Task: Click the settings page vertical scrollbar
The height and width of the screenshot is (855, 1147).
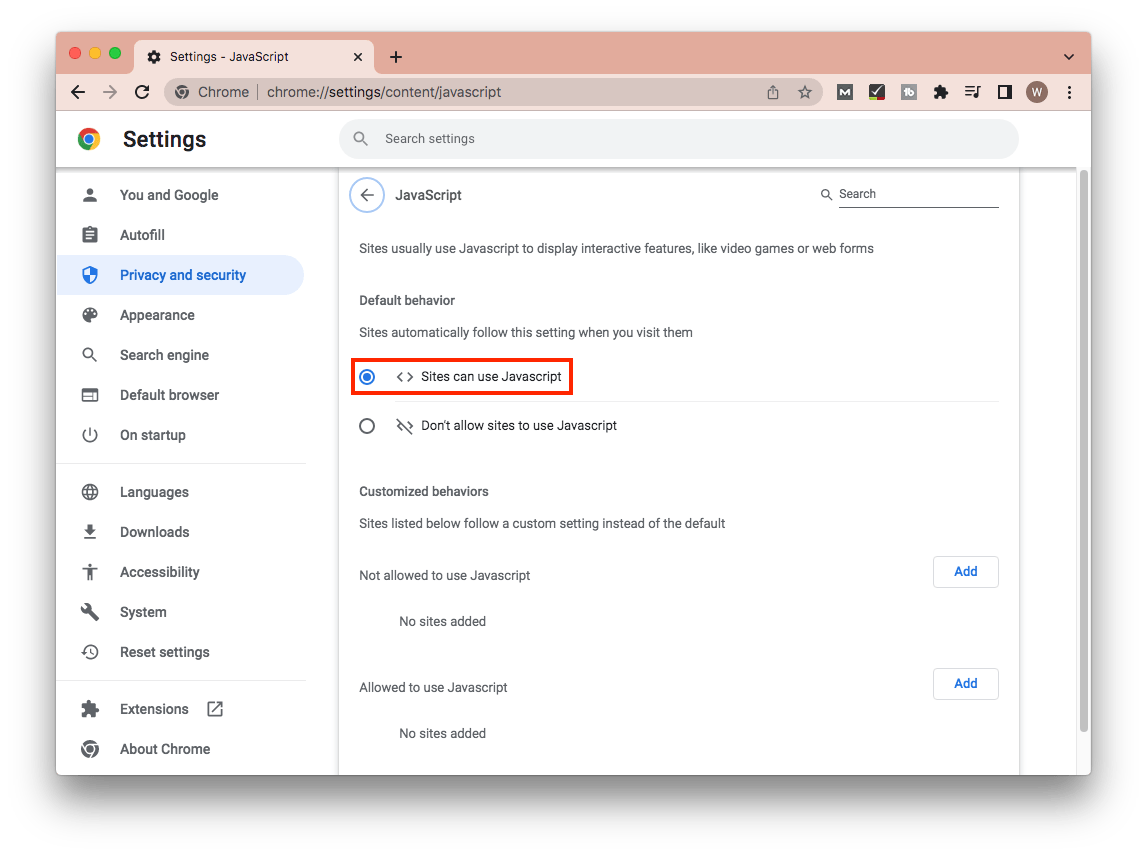Action: [1083, 450]
